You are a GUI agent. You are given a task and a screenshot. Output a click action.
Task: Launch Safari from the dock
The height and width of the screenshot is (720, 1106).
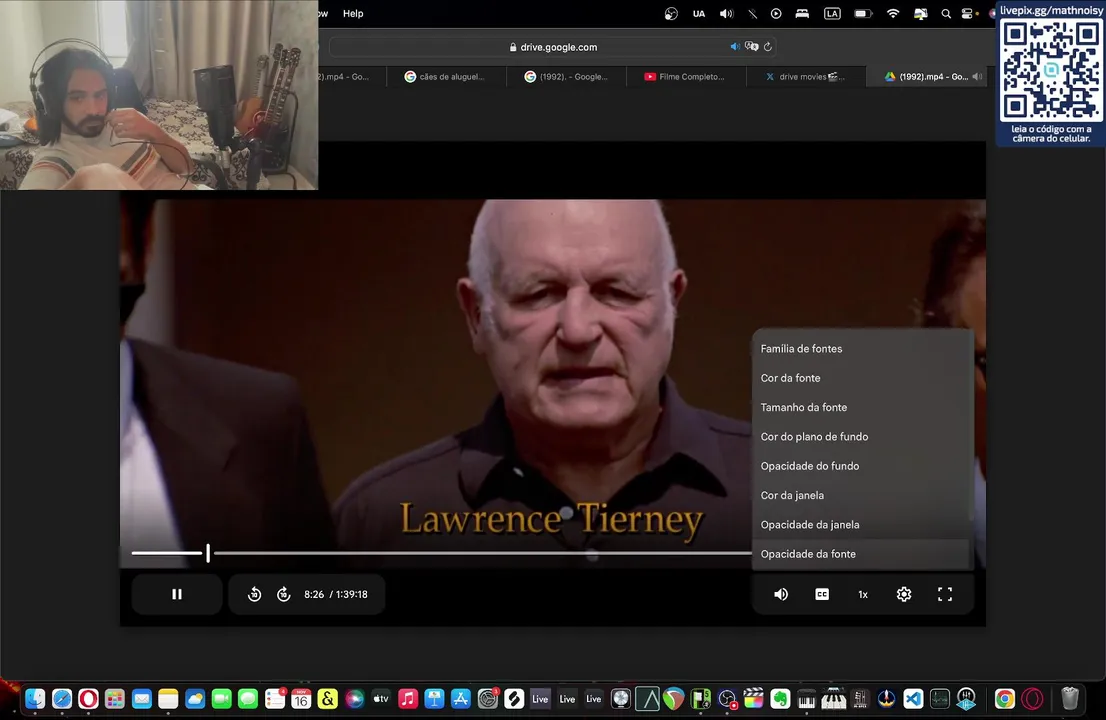click(x=61, y=699)
